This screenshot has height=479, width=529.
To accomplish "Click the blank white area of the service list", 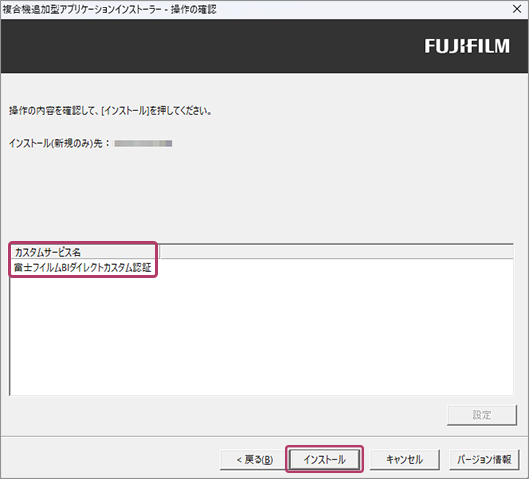I will 261,334.
